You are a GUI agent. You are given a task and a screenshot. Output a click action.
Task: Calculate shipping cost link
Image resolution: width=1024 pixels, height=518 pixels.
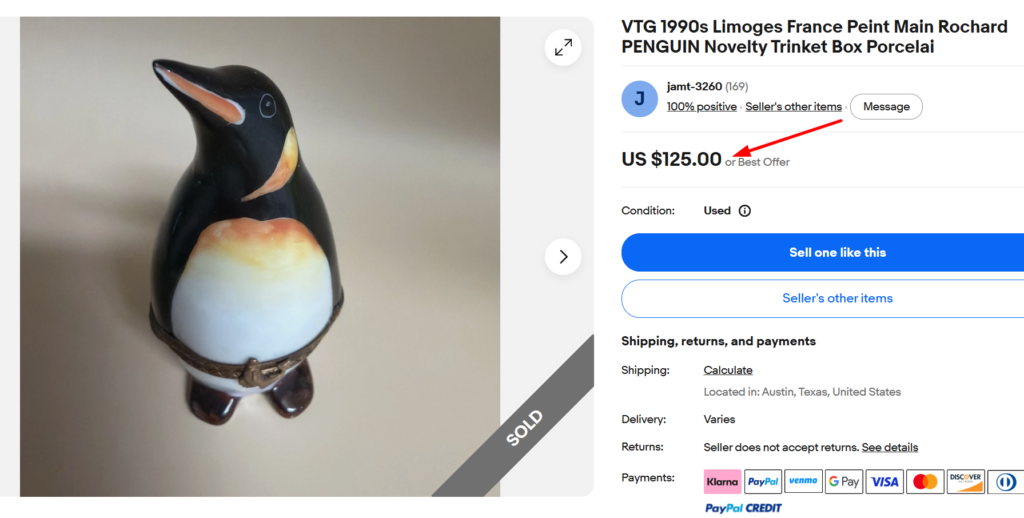coord(728,370)
